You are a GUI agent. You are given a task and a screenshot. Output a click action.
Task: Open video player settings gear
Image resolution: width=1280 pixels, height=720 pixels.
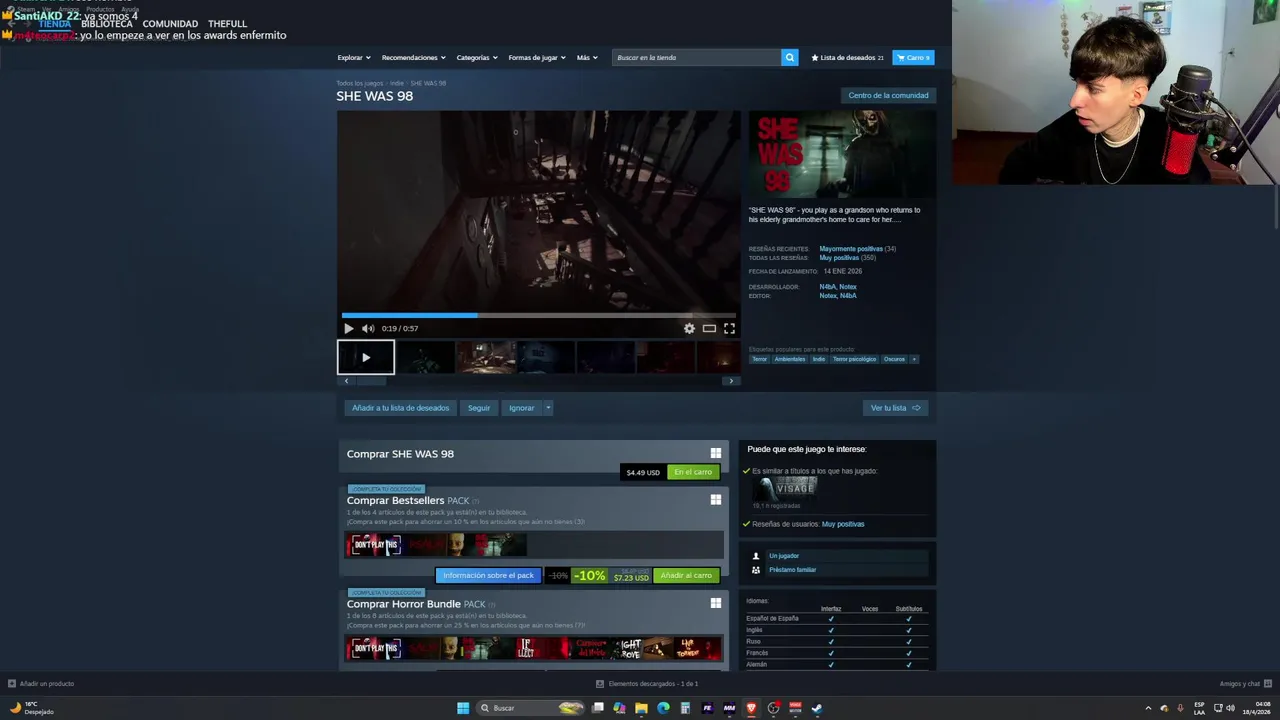[689, 328]
